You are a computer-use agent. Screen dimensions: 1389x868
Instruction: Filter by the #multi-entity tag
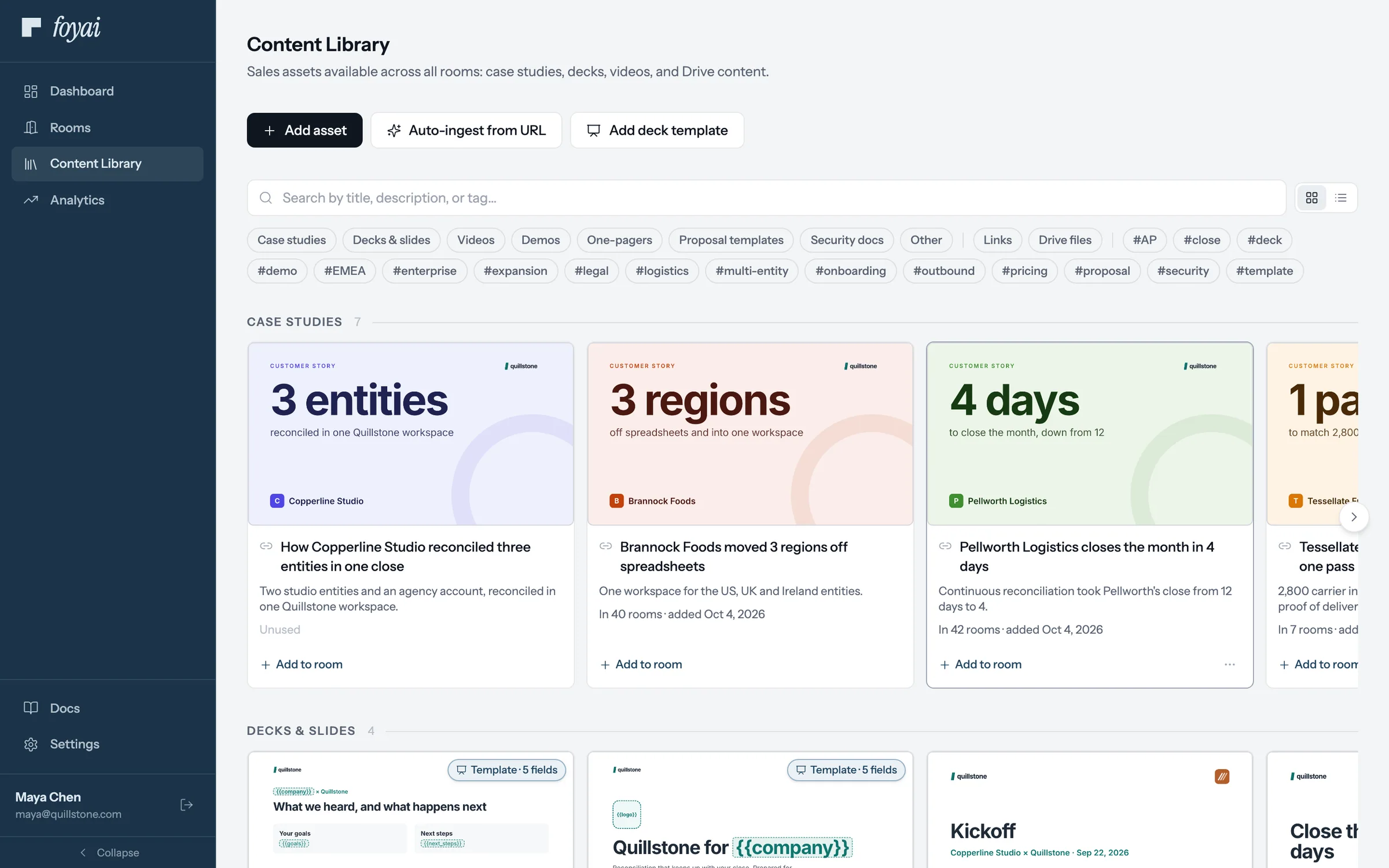tap(752, 271)
